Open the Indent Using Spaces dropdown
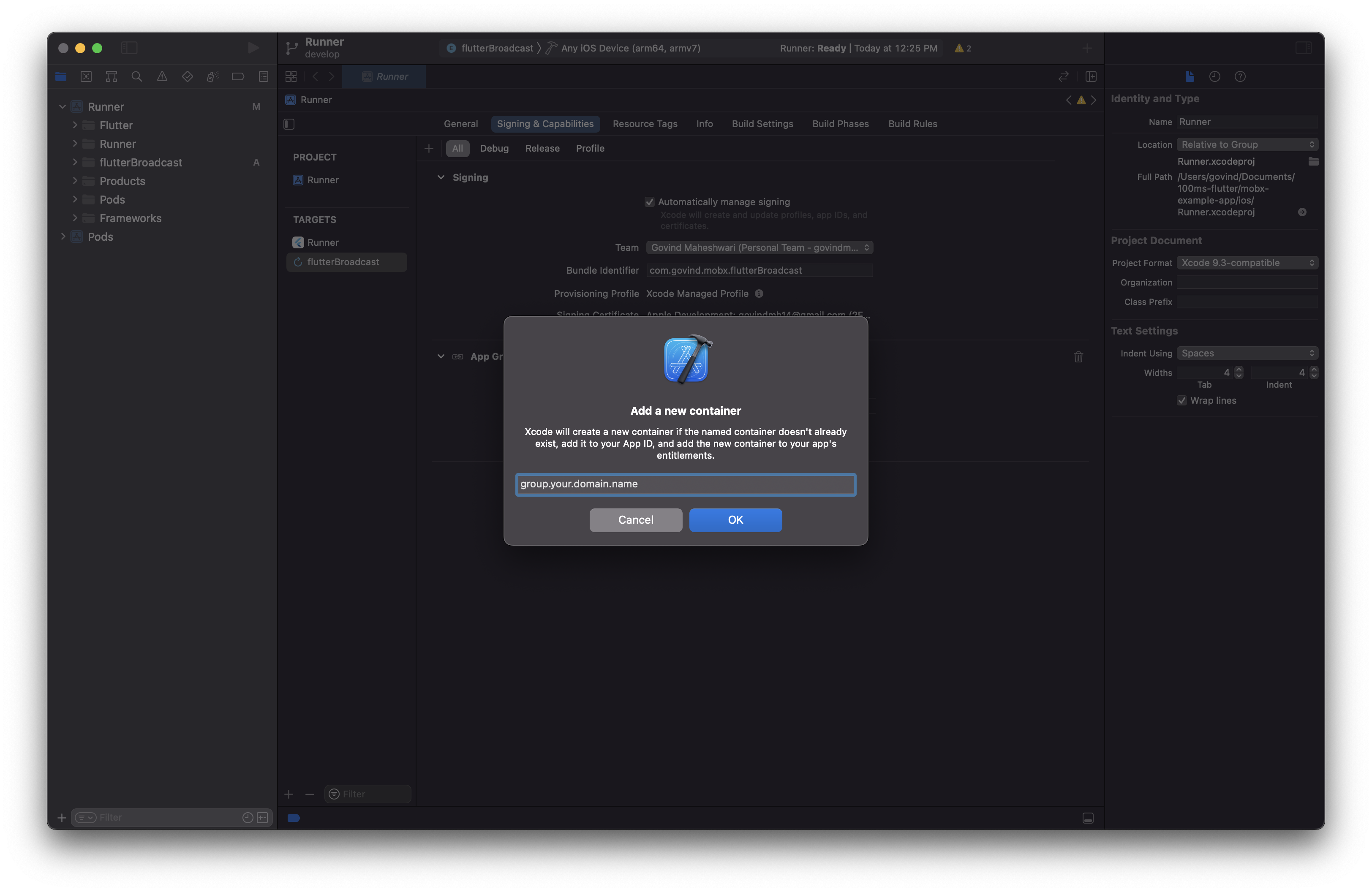This screenshot has height=892, width=1372. point(1247,353)
